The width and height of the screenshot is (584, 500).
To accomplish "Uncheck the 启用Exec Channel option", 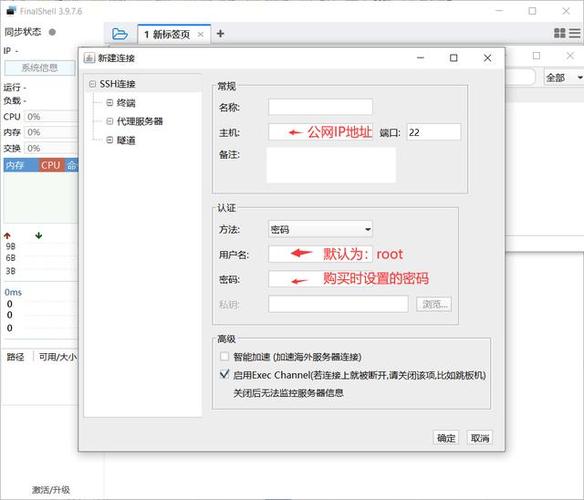I will click(x=224, y=374).
